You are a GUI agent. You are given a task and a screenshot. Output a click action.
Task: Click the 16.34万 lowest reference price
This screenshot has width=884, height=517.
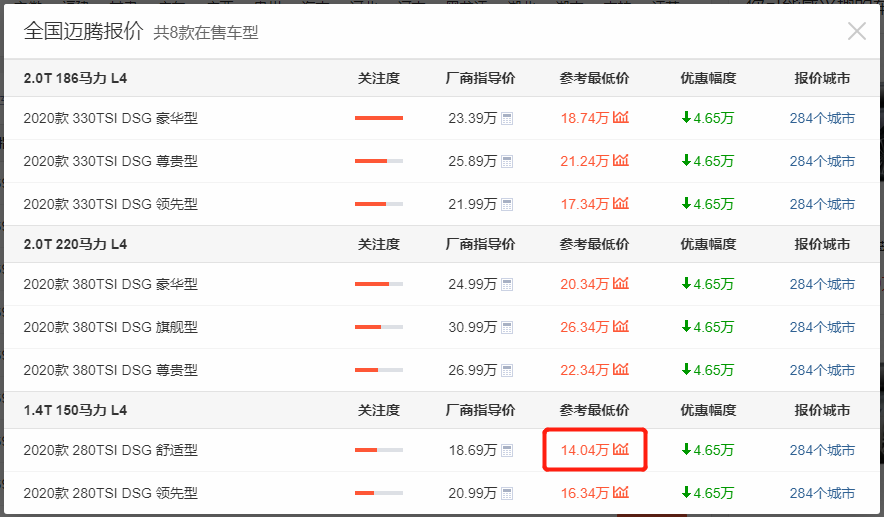[x=585, y=493]
